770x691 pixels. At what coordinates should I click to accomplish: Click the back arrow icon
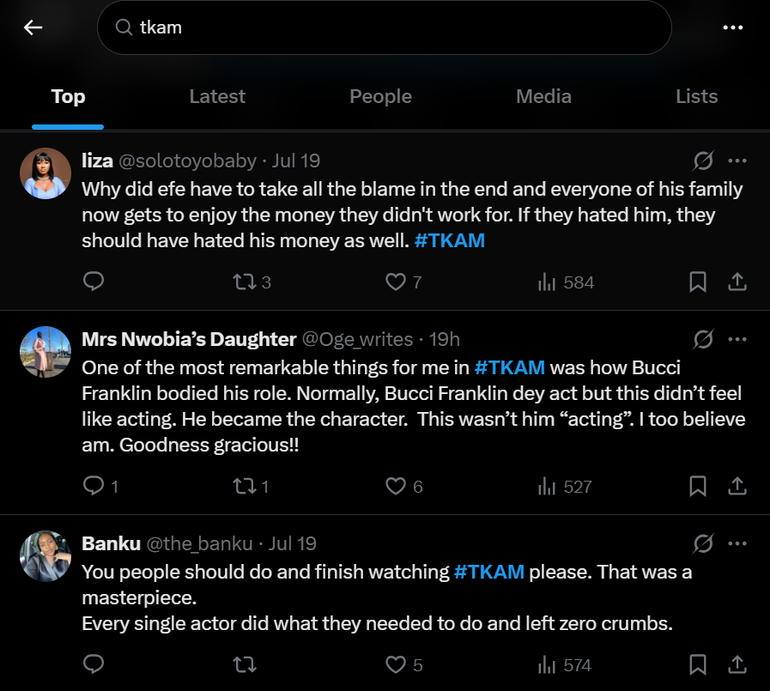[x=33, y=28]
